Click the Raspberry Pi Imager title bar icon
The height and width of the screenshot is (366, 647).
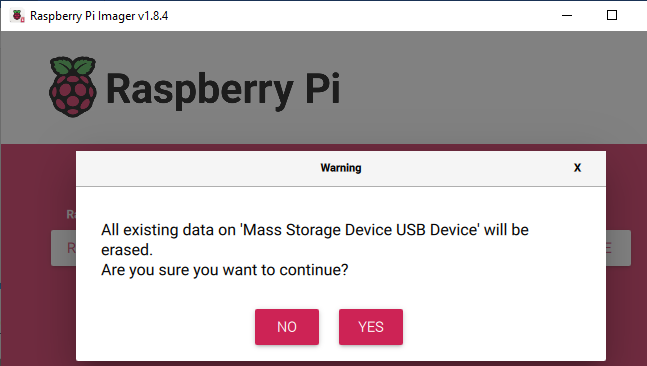click(18, 16)
